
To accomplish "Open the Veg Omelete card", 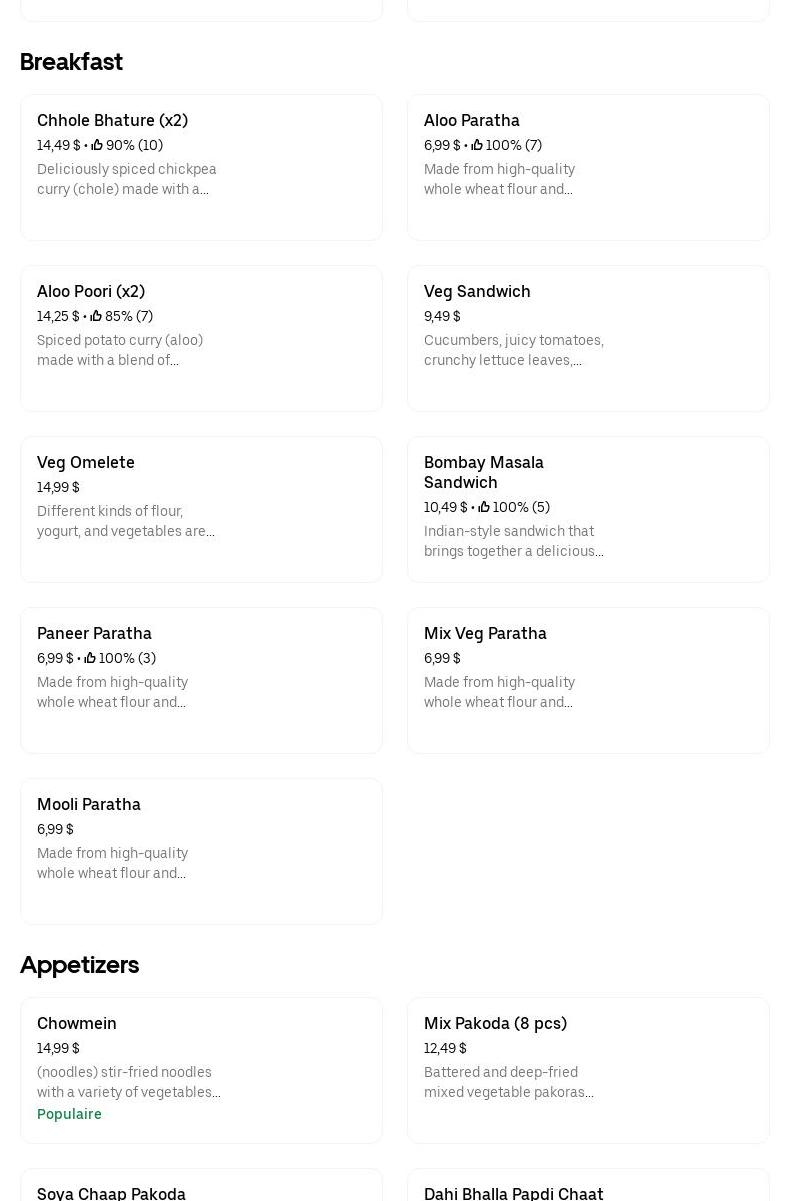I will [x=86, y=463].
